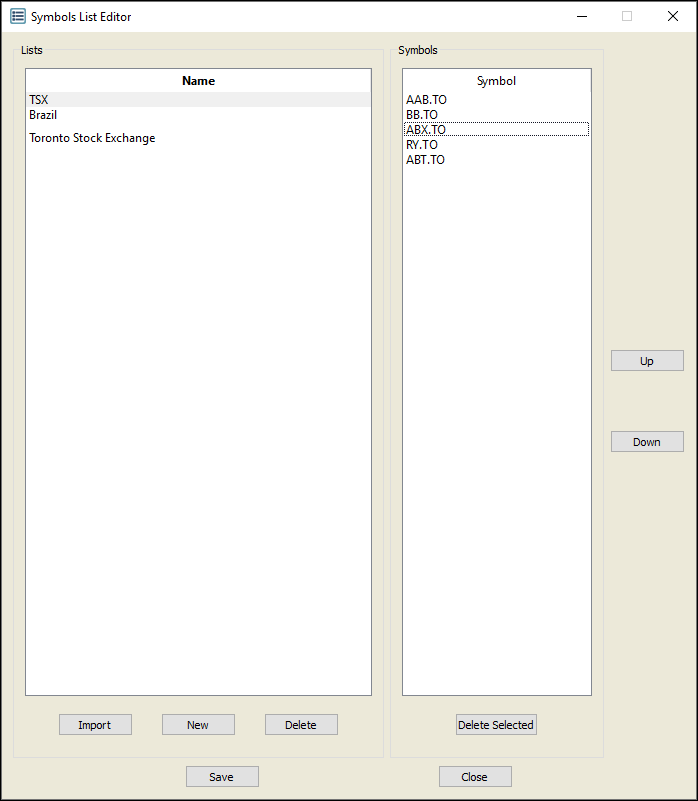Select the Toronto Stock Exchange list
The width and height of the screenshot is (698, 801).
coord(92,138)
